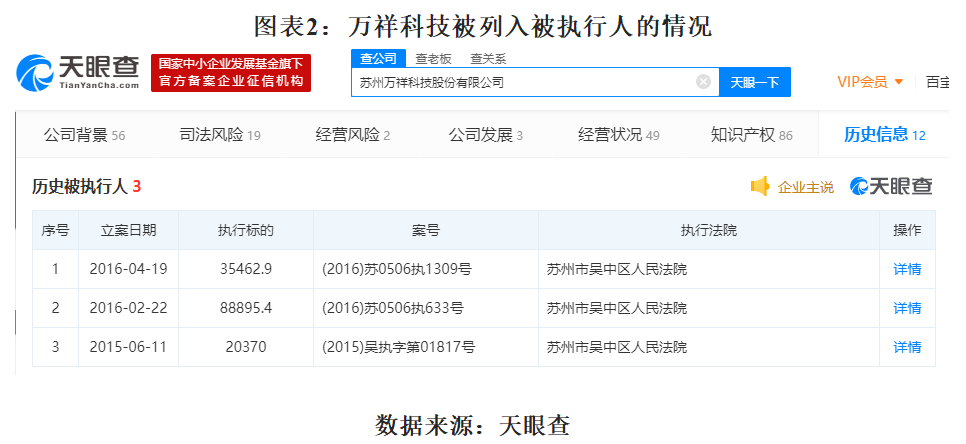Click the 天眼查 logo beside 企业主说

(891, 186)
